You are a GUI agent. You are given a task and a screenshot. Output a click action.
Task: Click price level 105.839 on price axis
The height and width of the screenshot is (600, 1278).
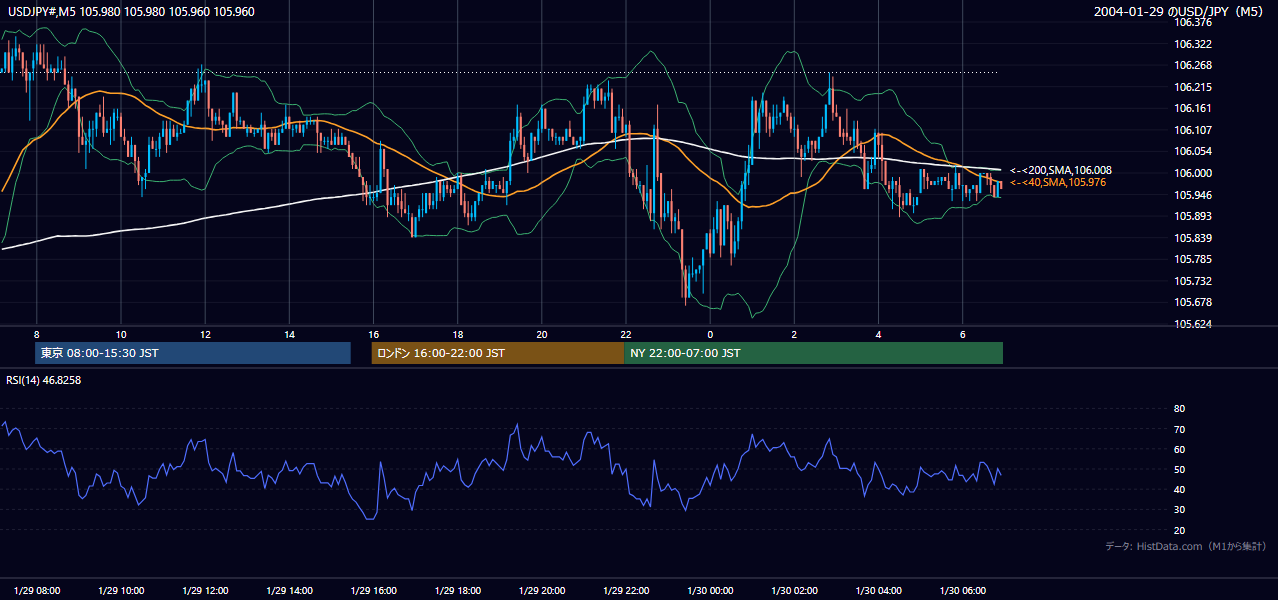pyautogui.click(x=1192, y=238)
